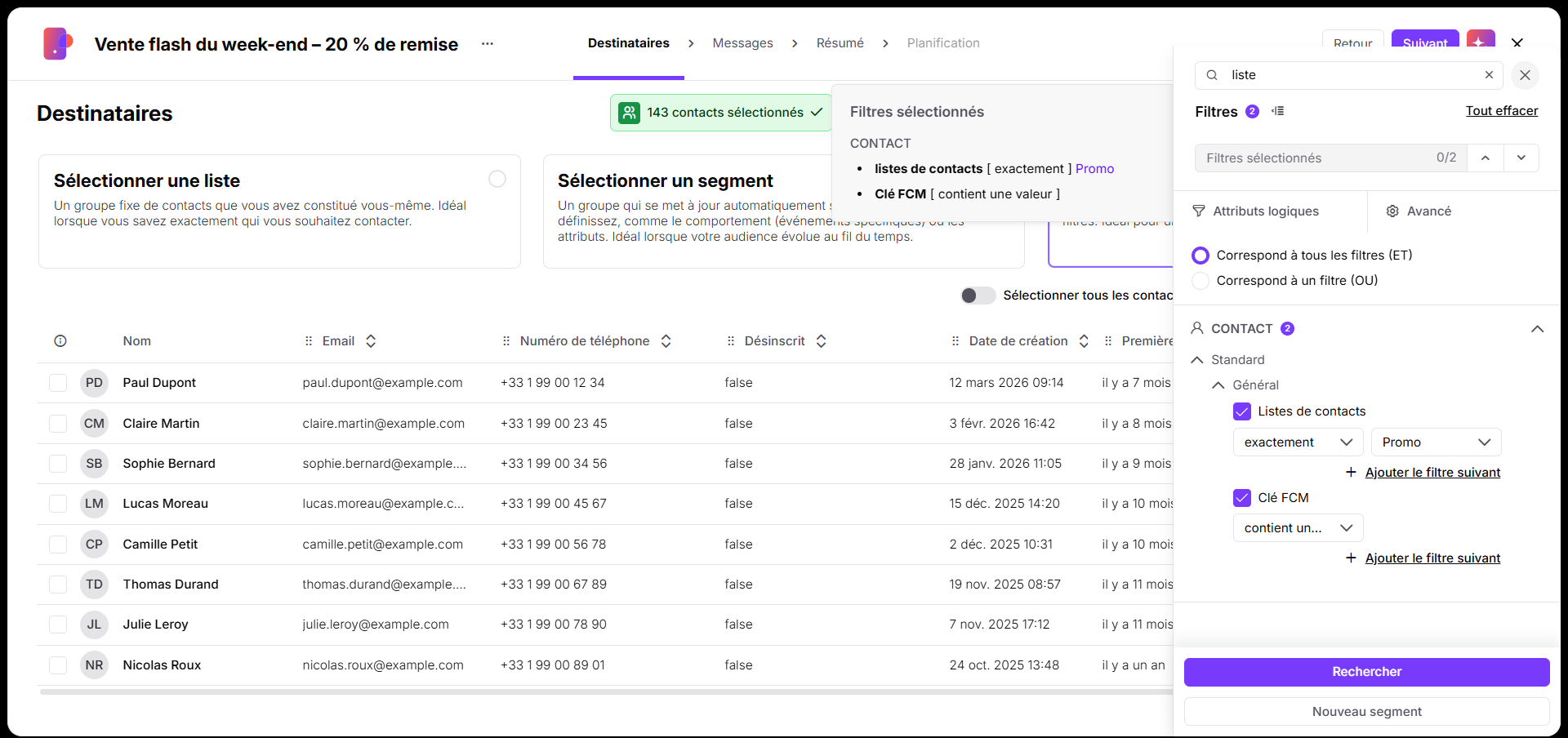
Task: Collapse the Général tree group
Action: 1218,385
